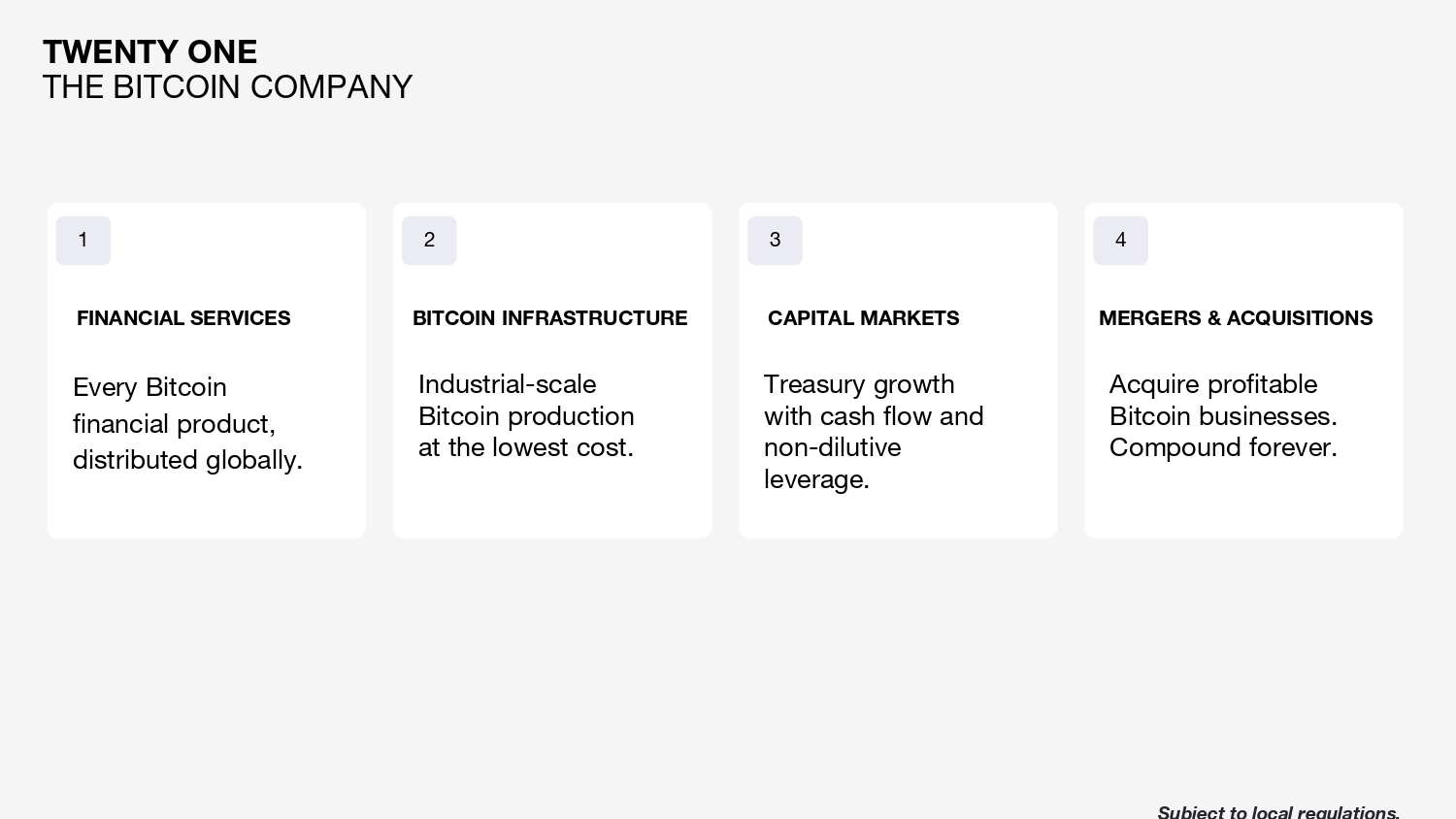
Task: Select the FINANCIAL SERVICES heading
Action: [x=183, y=318]
